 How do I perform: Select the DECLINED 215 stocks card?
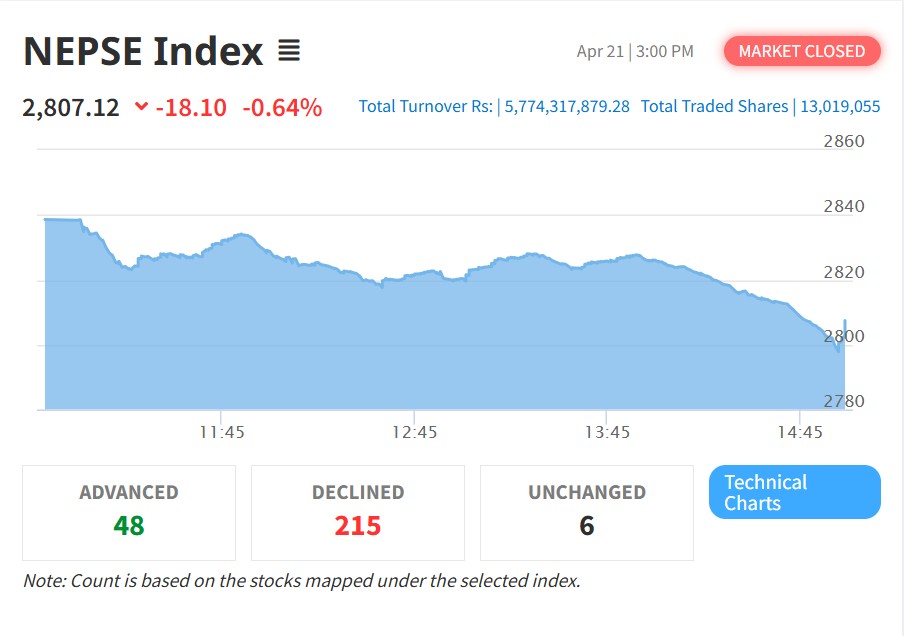pos(358,511)
